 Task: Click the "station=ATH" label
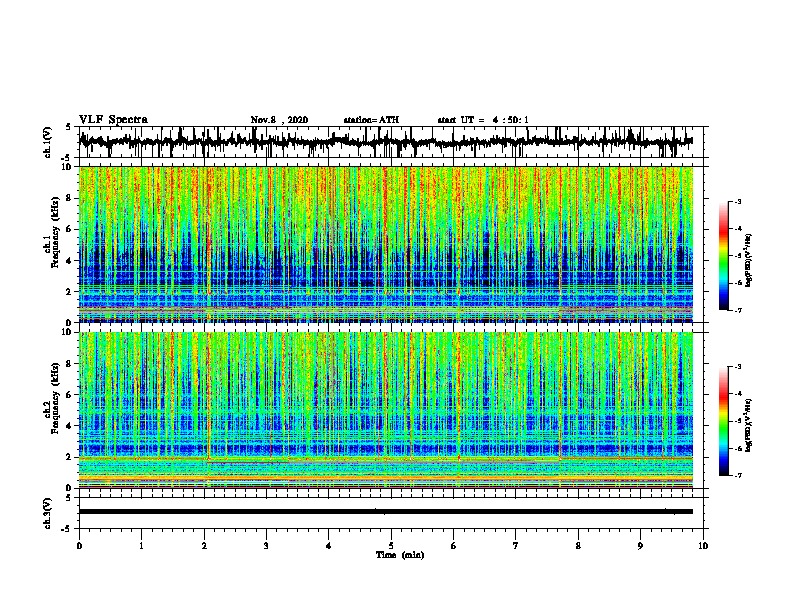coord(371,120)
